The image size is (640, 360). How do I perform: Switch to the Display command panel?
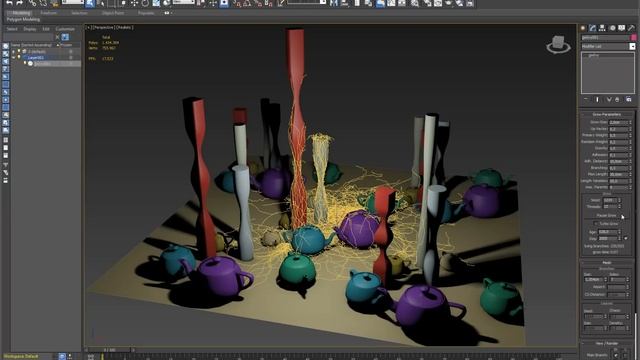point(621,28)
